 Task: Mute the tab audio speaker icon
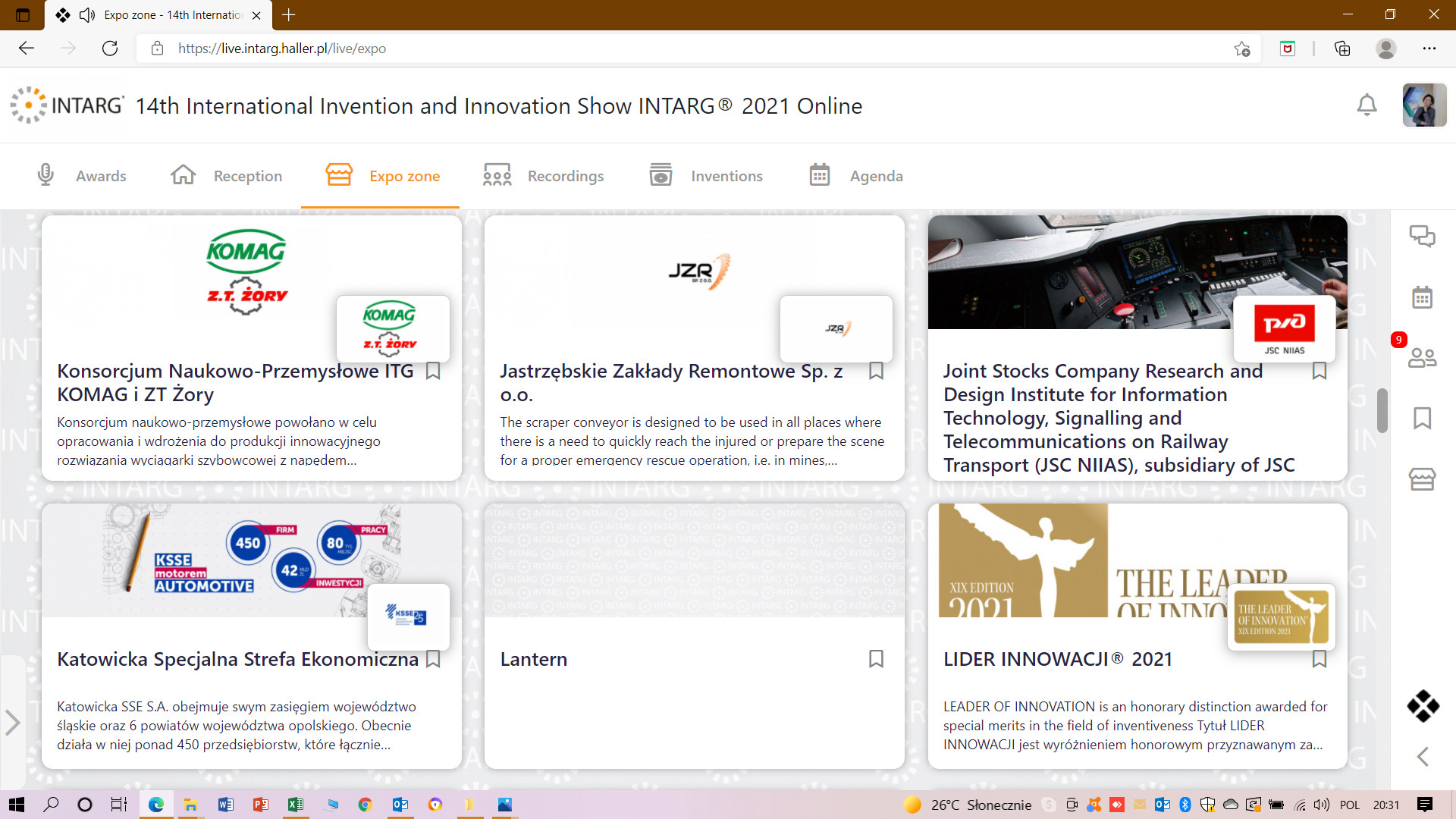87,15
